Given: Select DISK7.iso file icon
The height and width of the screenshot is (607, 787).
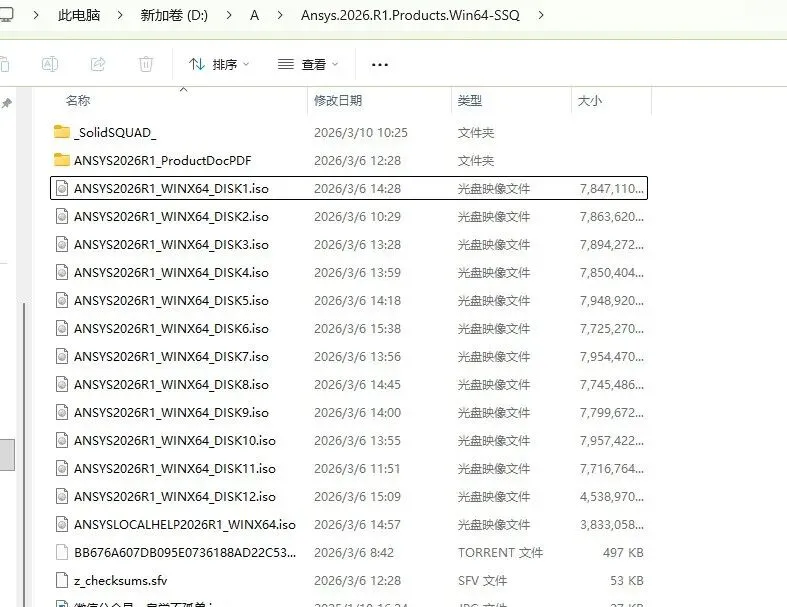Looking at the screenshot, I should (62, 356).
